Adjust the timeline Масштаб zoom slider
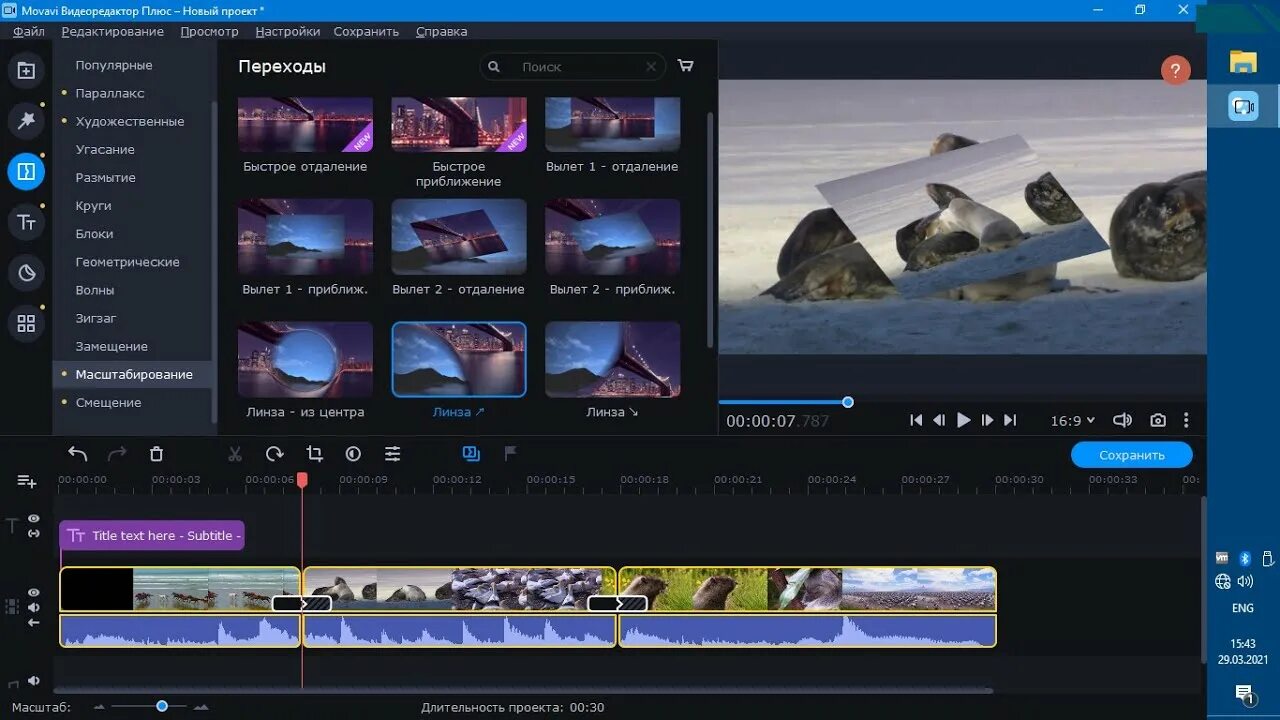Image resolution: width=1280 pixels, height=720 pixels. tap(162, 706)
